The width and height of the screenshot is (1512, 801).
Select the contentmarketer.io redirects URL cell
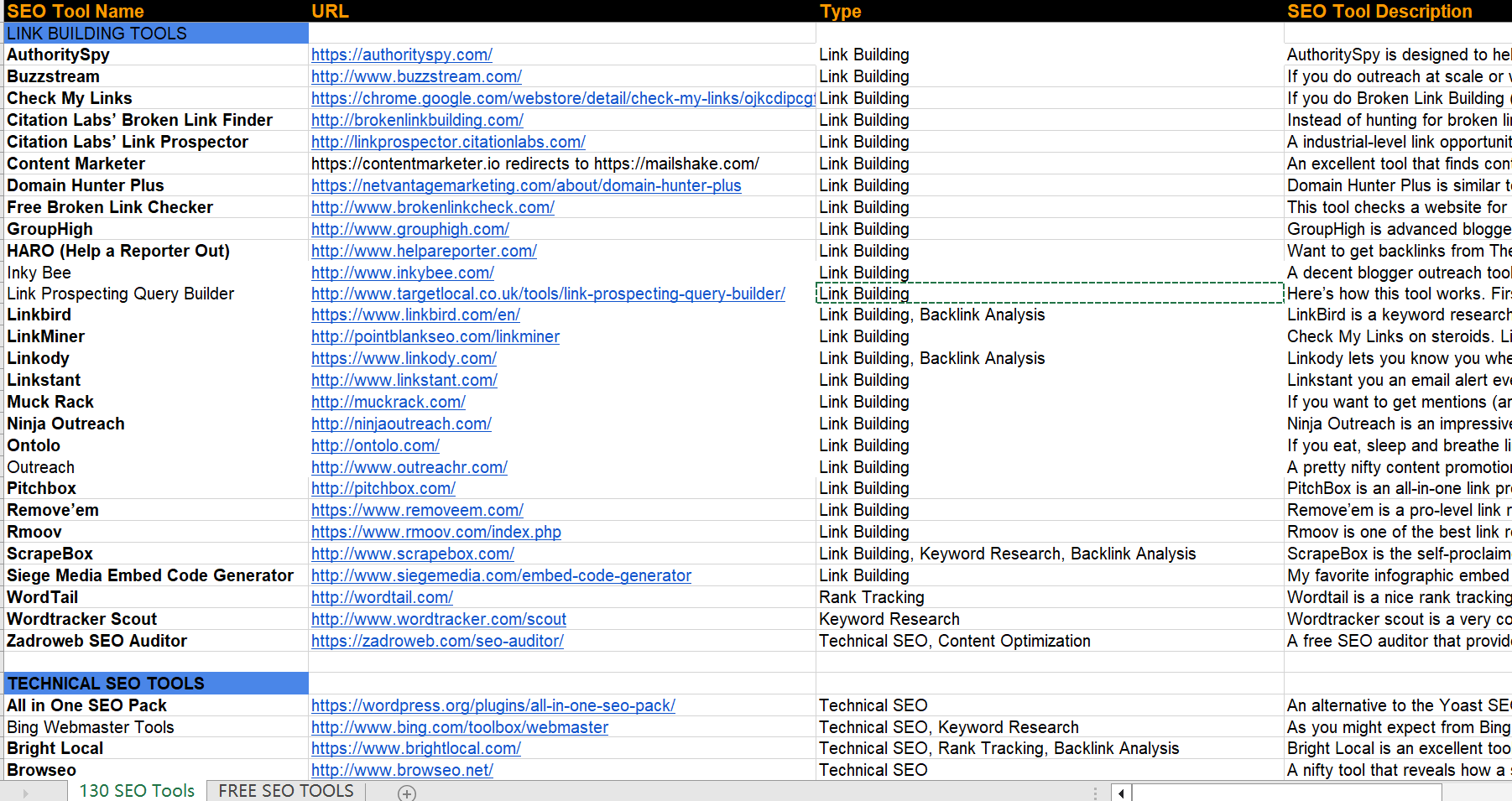562,164
